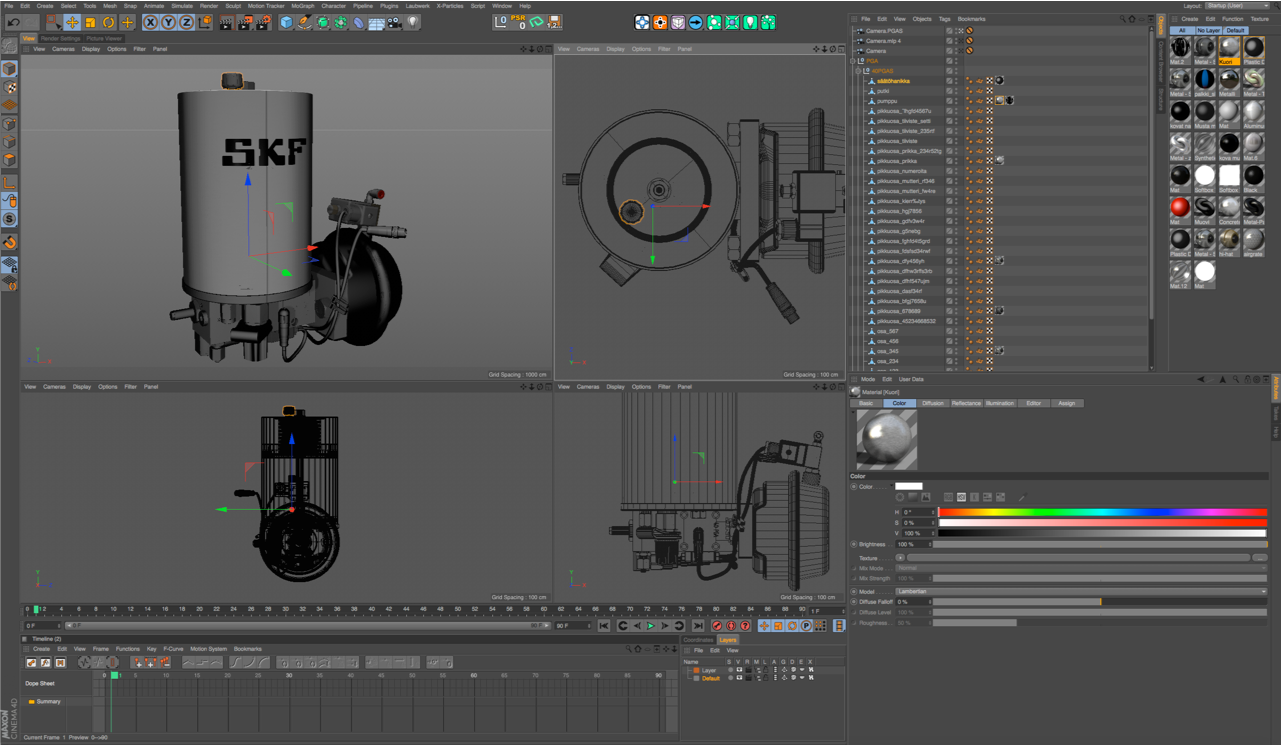The width and height of the screenshot is (1281, 745).
Task: Open the X-Particles menu
Action: point(450,6)
